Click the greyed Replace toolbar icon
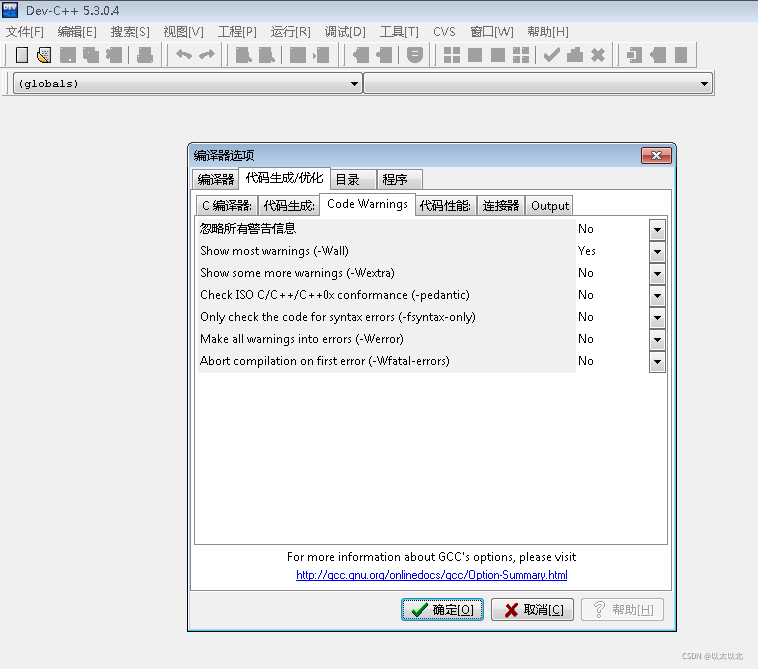Screen dimensions: 758x669 (x=267, y=55)
